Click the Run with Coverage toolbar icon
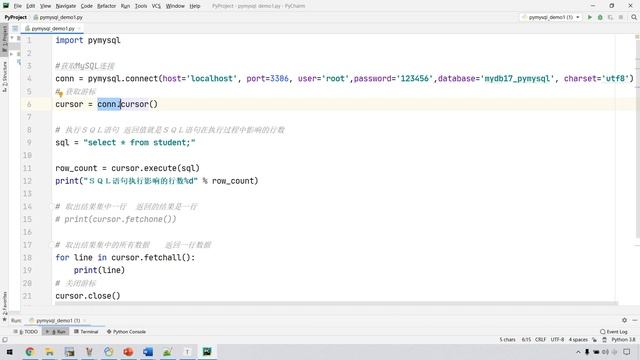This screenshot has width=640, height=360. 611,18
